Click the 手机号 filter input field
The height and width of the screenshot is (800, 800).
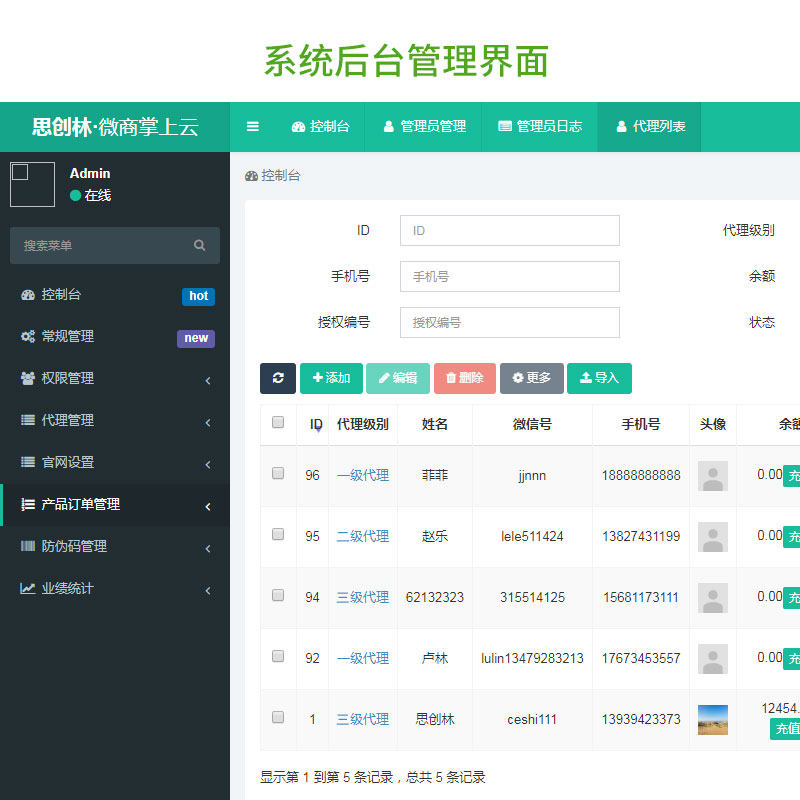tap(510, 277)
